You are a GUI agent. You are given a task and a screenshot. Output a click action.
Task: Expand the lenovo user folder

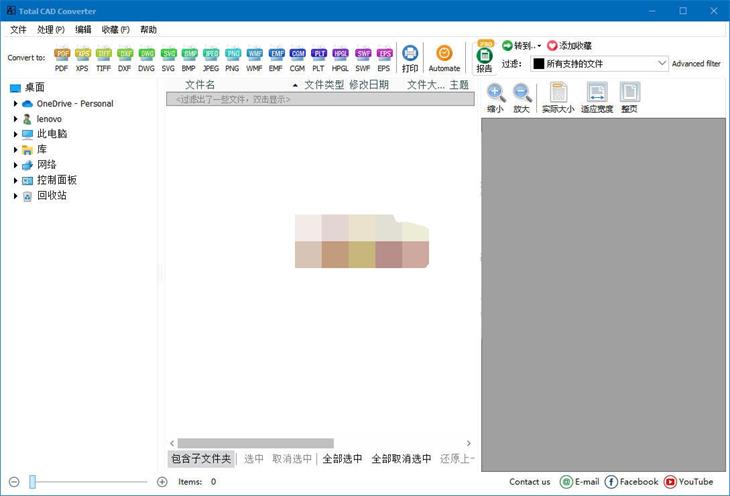pyautogui.click(x=15, y=119)
